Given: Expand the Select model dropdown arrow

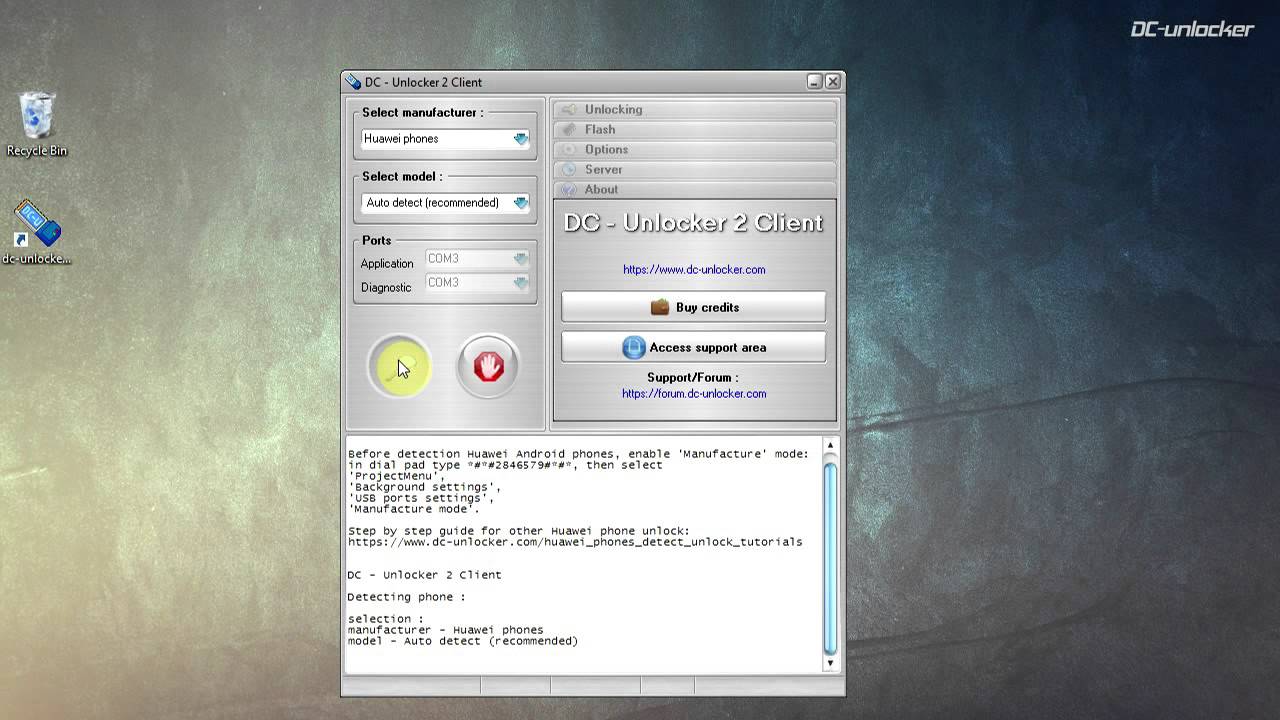Looking at the screenshot, I should (x=521, y=203).
